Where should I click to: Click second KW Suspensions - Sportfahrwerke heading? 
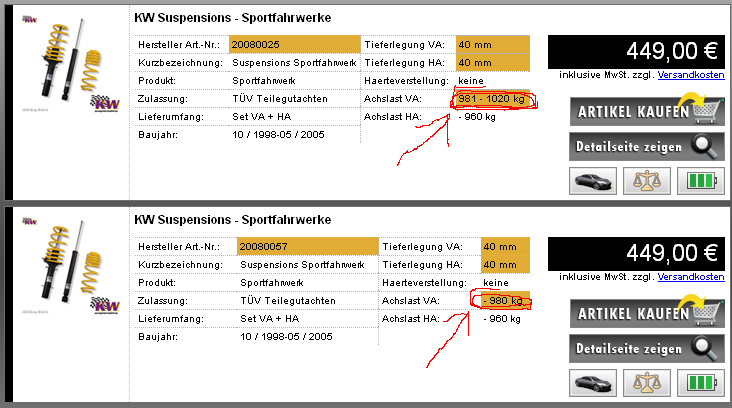[x=232, y=220]
